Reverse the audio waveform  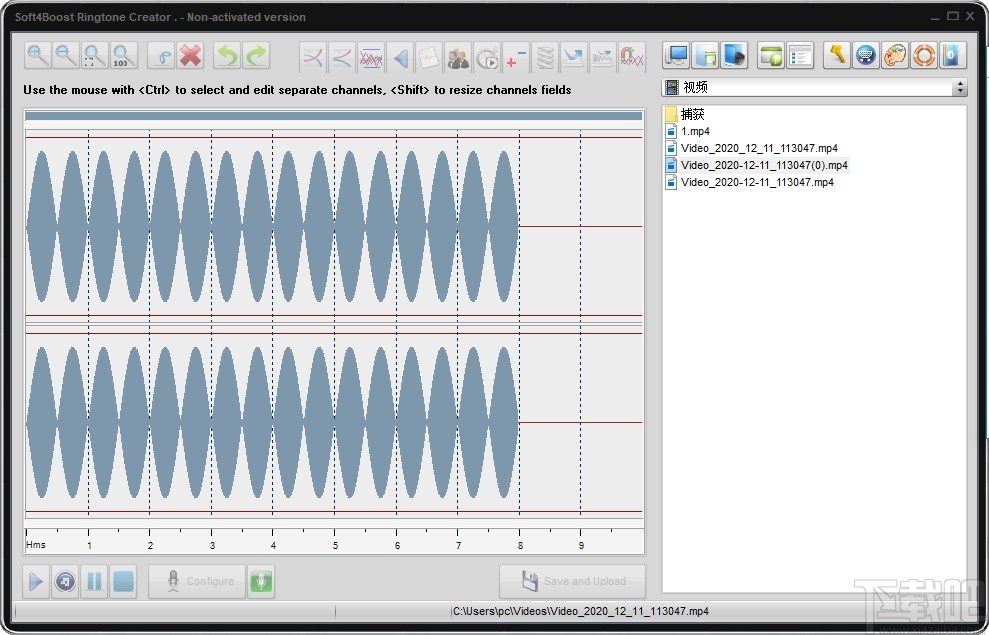pyautogui.click(x=400, y=55)
